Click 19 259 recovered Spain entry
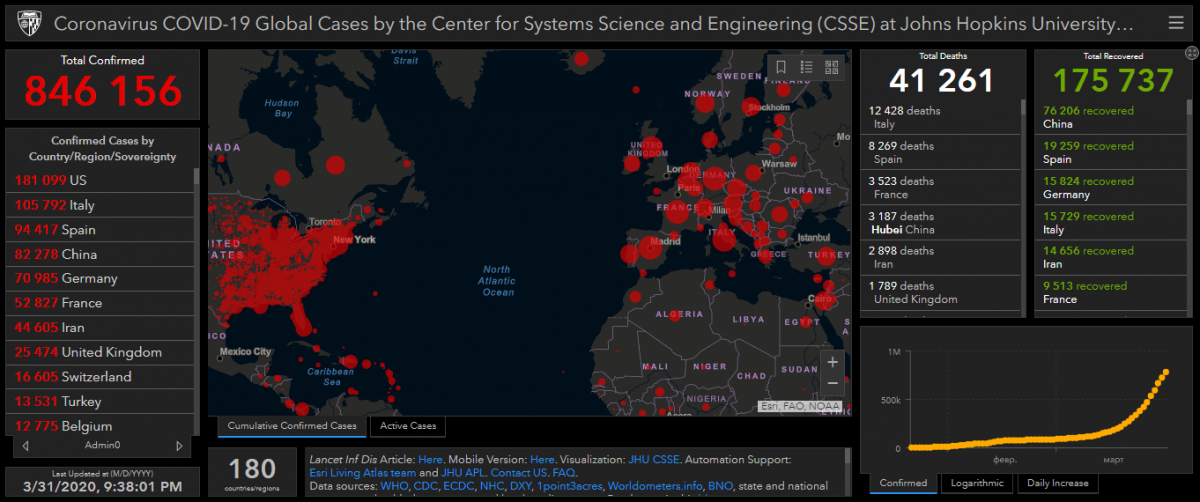The width and height of the screenshot is (1200, 502). click(1112, 152)
